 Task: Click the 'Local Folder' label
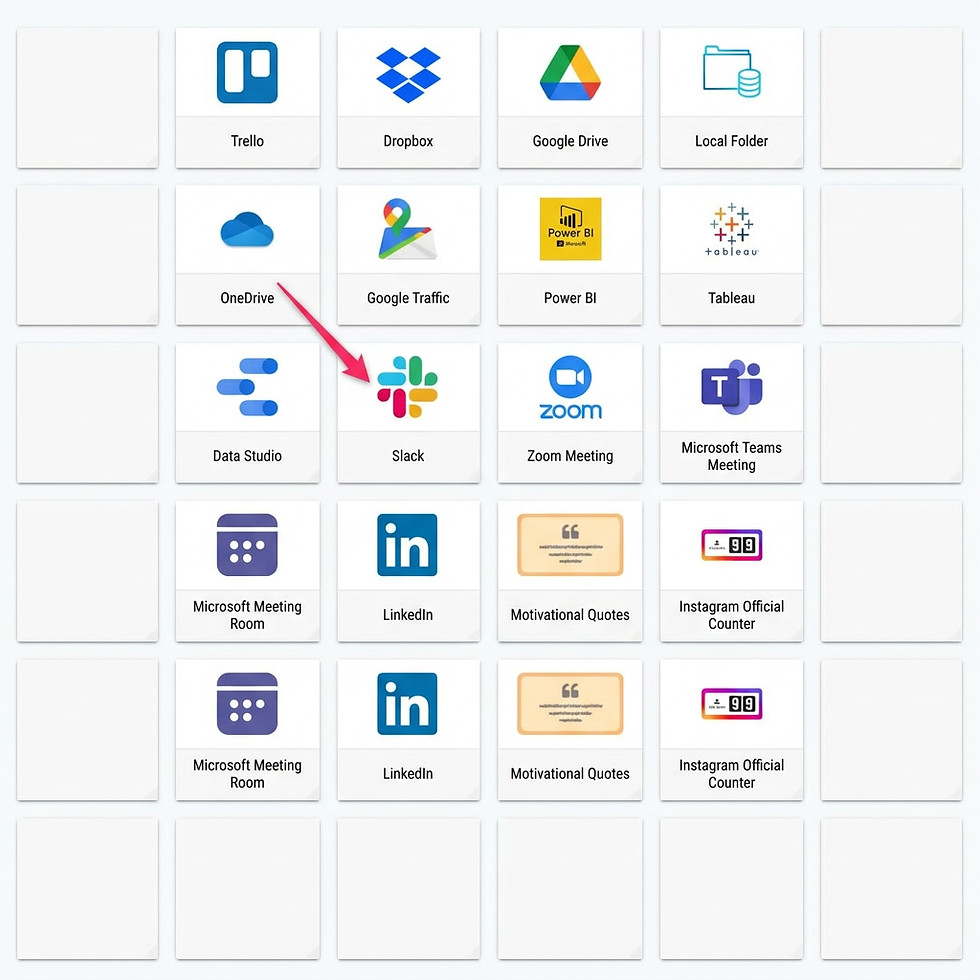tap(731, 141)
